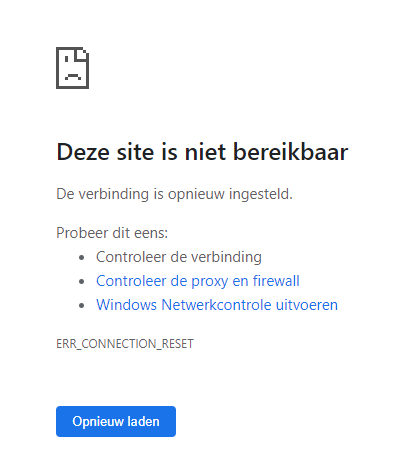Click the bullet before the proxy en firewall link
Image resolution: width=402 pixels, height=455 pixels.
coord(82,281)
